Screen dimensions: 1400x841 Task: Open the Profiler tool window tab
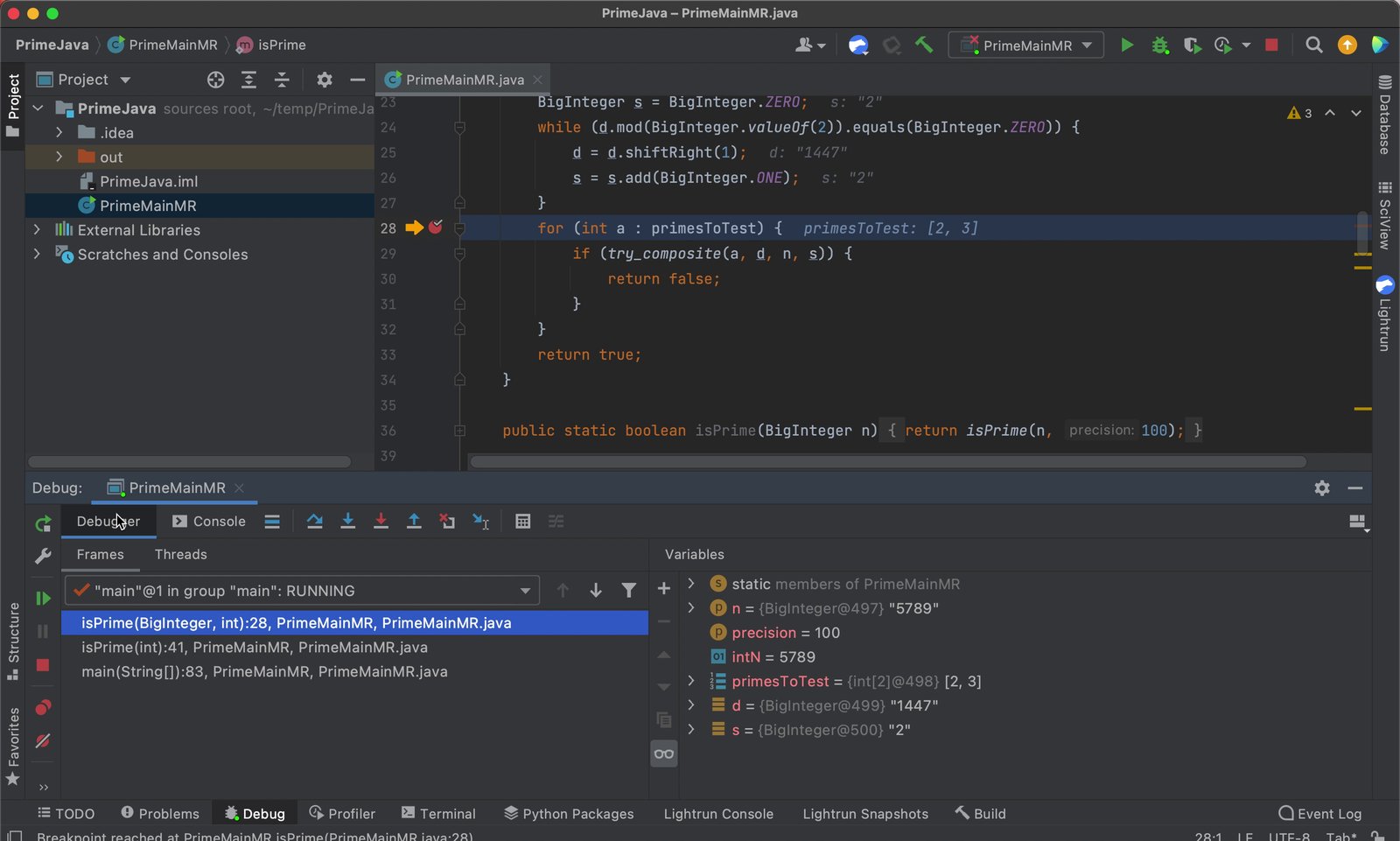pyautogui.click(x=342, y=814)
